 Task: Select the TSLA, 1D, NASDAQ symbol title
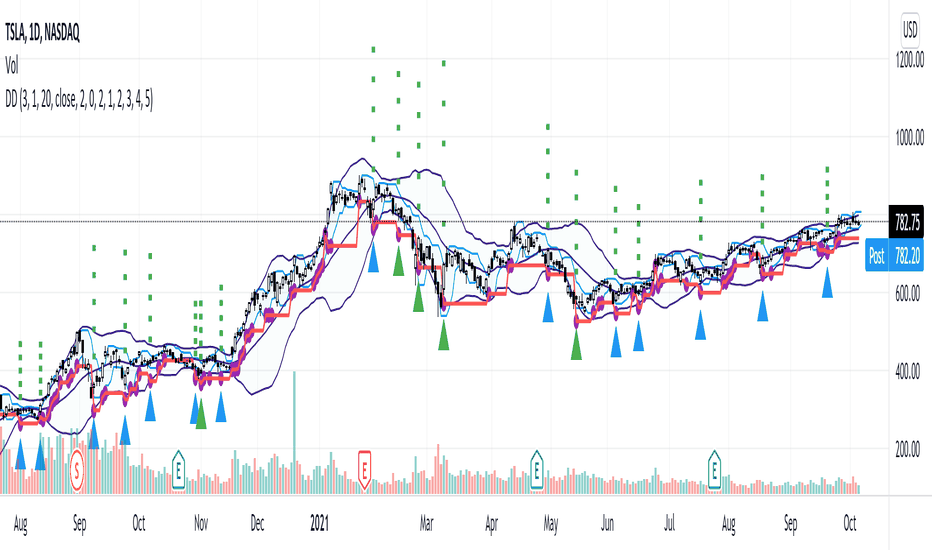(42, 33)
